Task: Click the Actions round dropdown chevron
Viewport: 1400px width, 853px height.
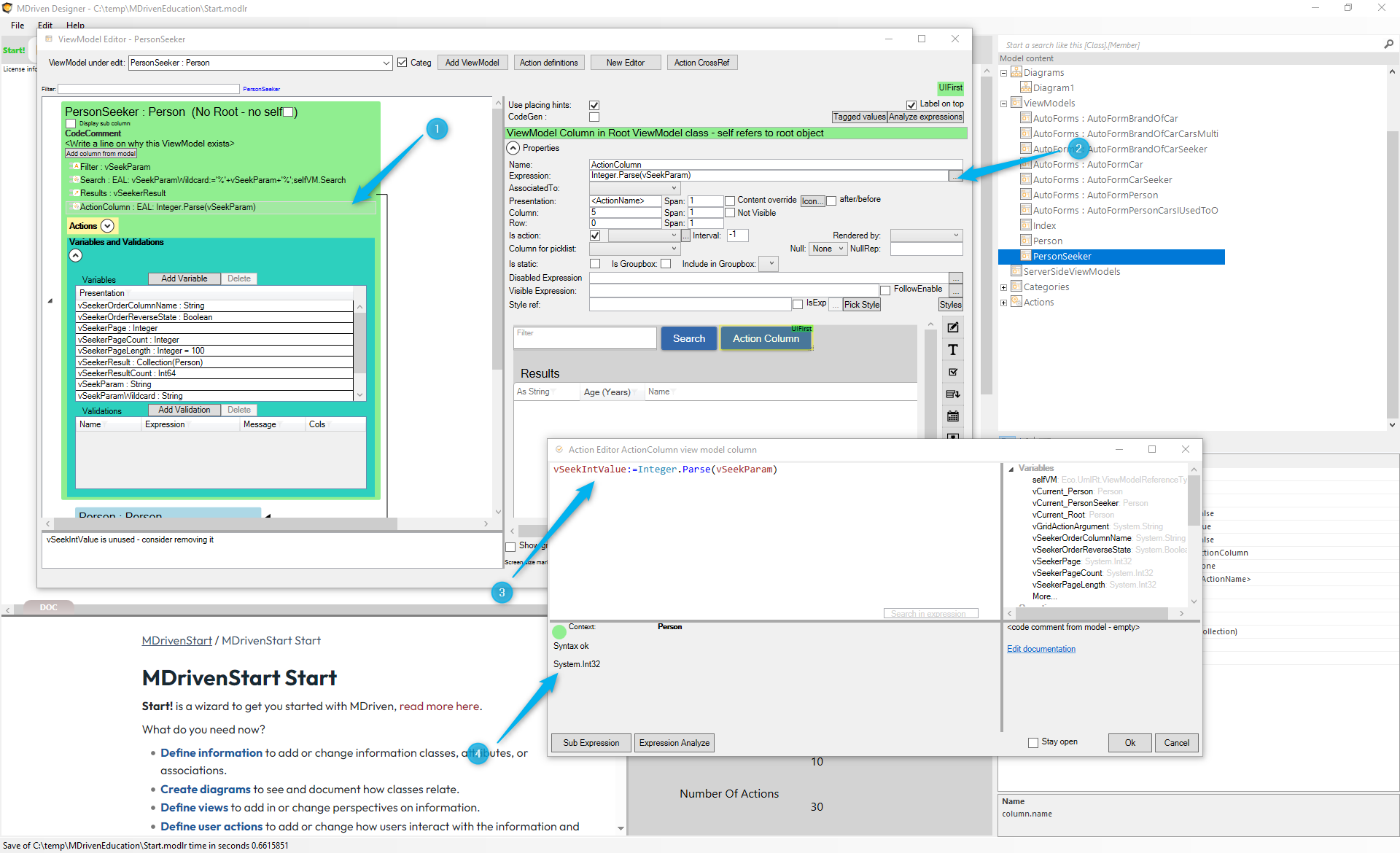Action: tap(107, 226)
